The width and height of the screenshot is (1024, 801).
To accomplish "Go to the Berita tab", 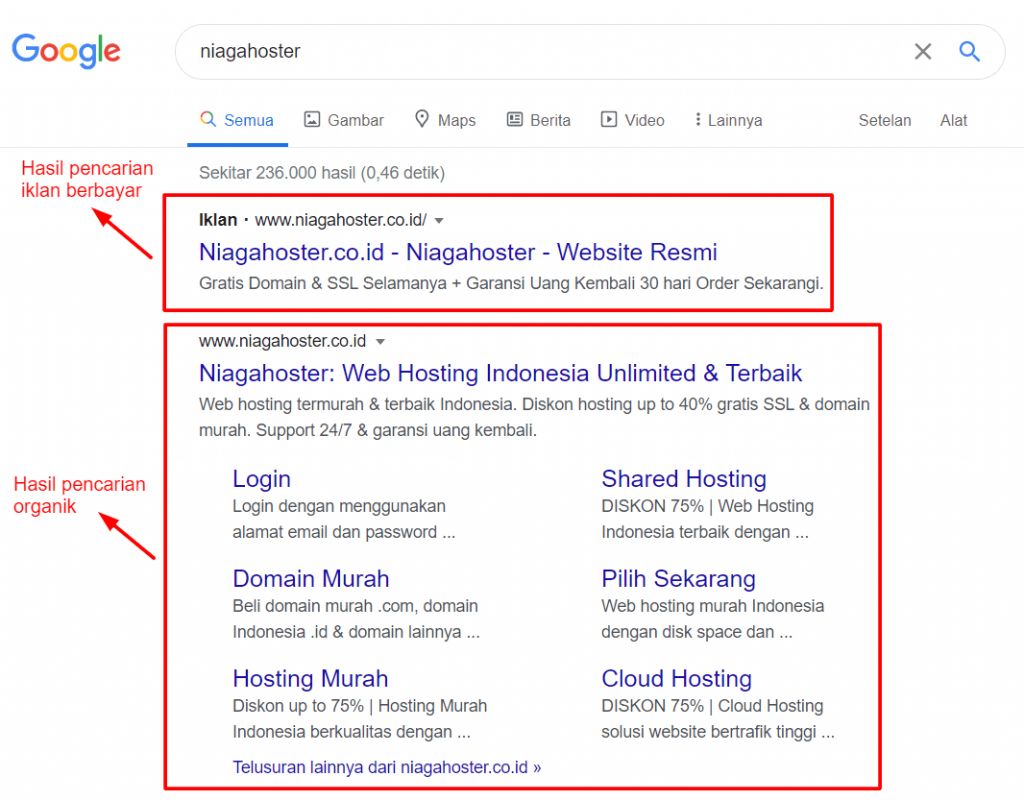I will (539, 120).
